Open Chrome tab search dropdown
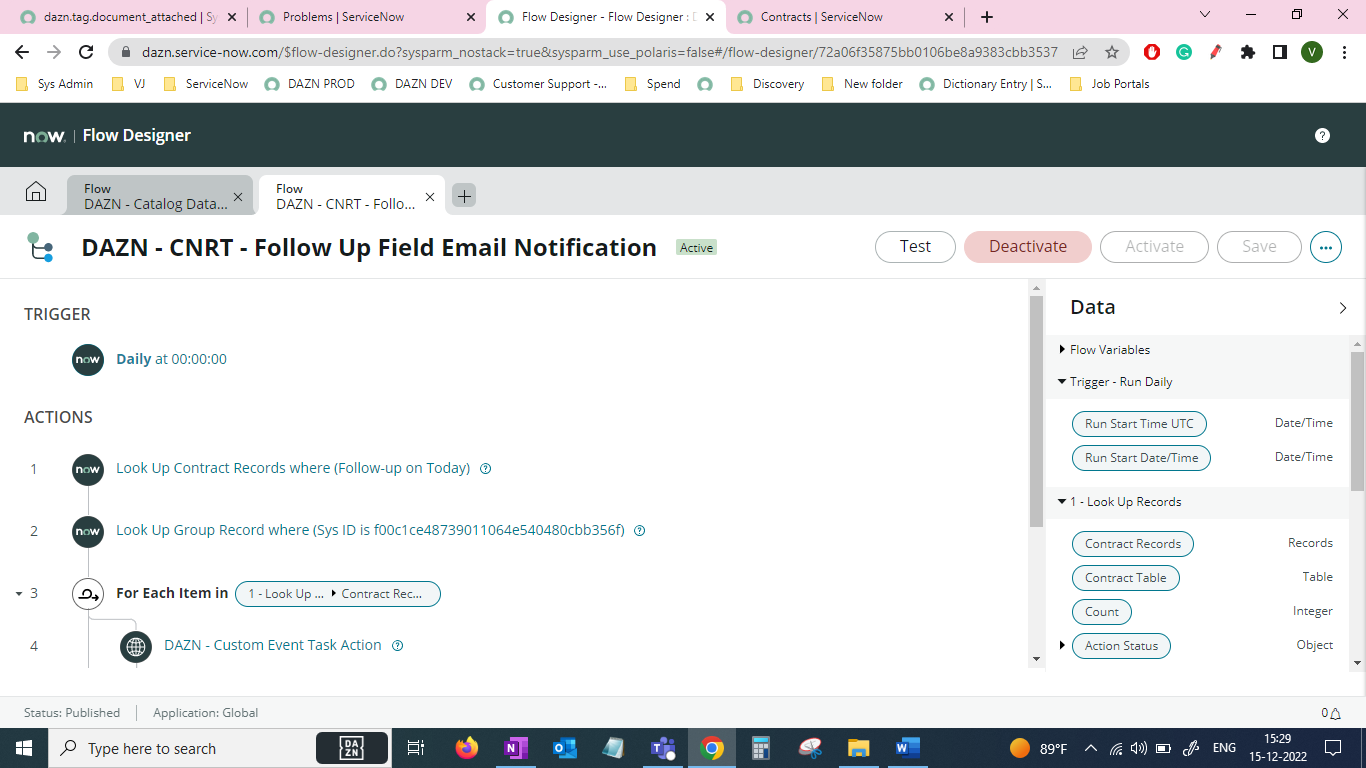Image resolution: width=1366 pixels, height=768 pixels. [x=1205, y=15]
